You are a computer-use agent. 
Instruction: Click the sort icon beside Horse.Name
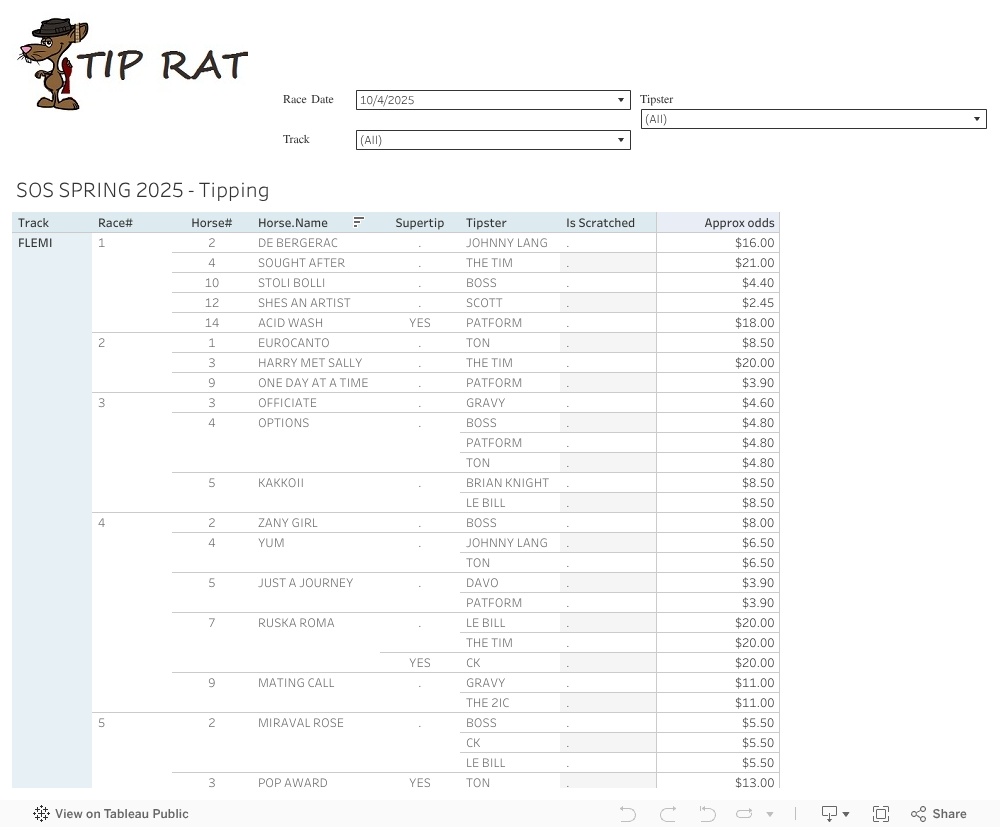358,222
